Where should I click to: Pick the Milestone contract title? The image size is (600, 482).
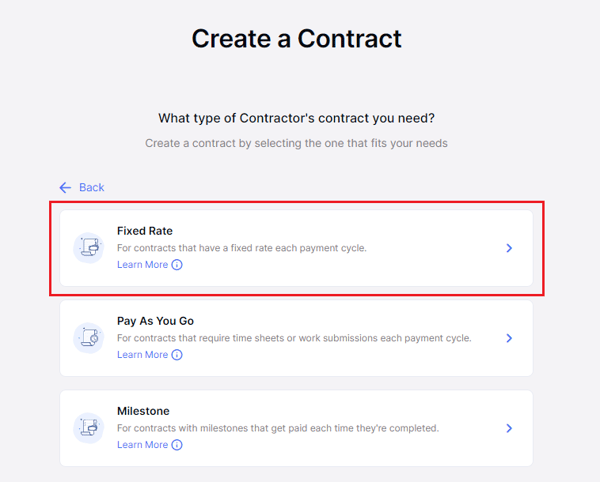click(x=143, y=411)
